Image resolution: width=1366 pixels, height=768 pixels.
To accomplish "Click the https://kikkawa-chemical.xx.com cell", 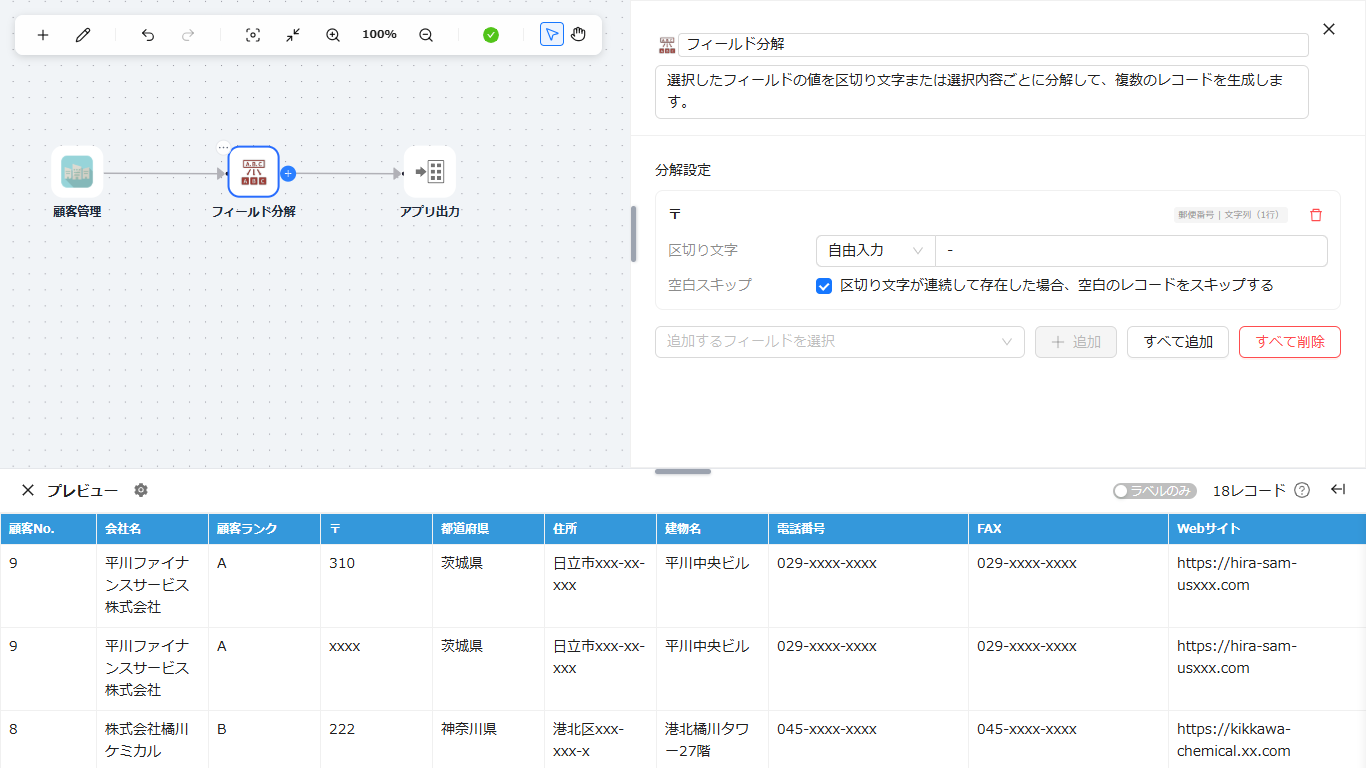I will [x=1267, y=739].
